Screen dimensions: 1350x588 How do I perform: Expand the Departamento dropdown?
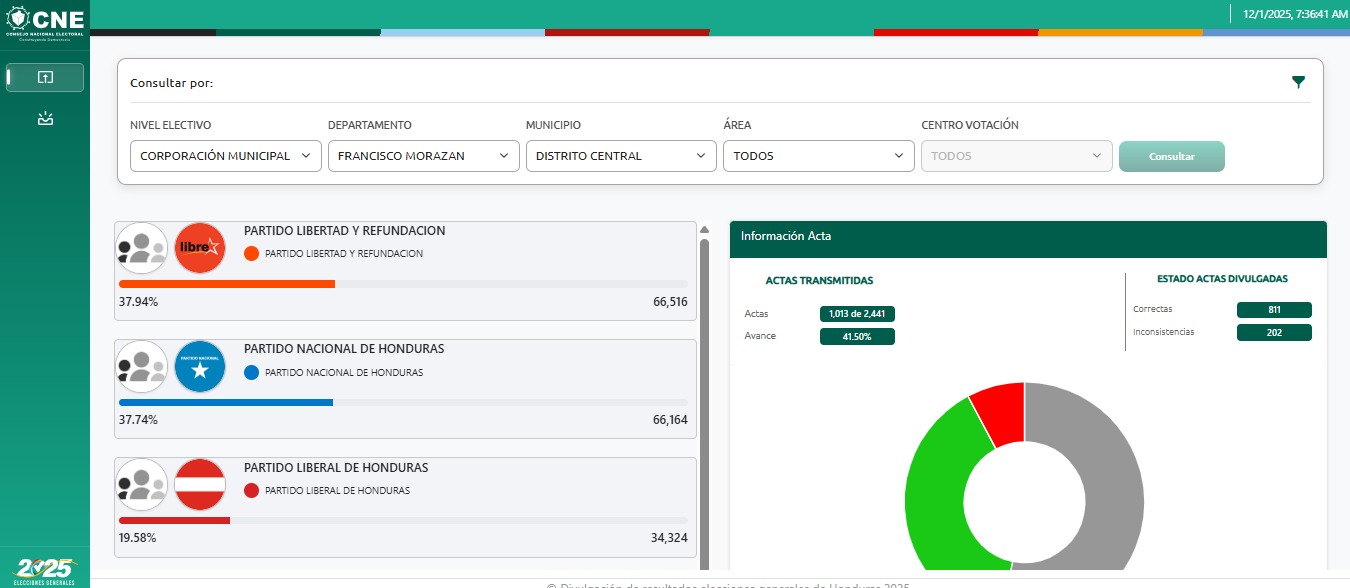(424, 156)
